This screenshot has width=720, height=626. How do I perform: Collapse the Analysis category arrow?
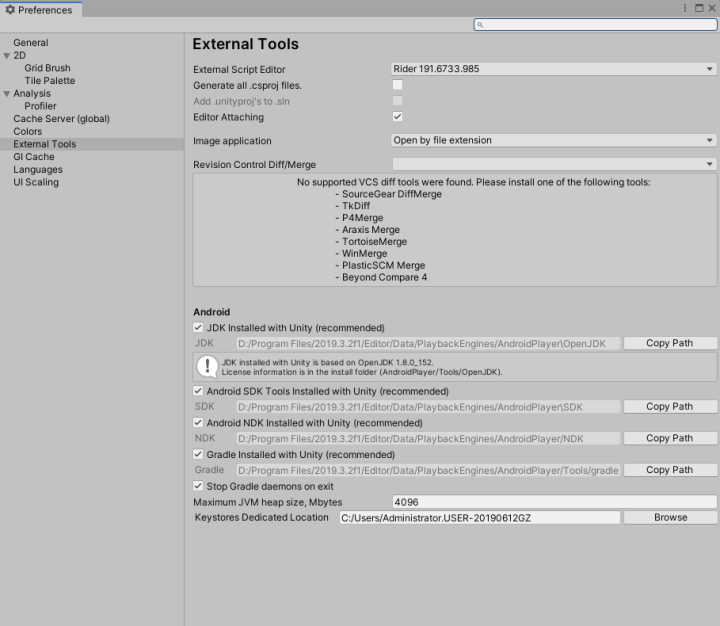(7, 94)
